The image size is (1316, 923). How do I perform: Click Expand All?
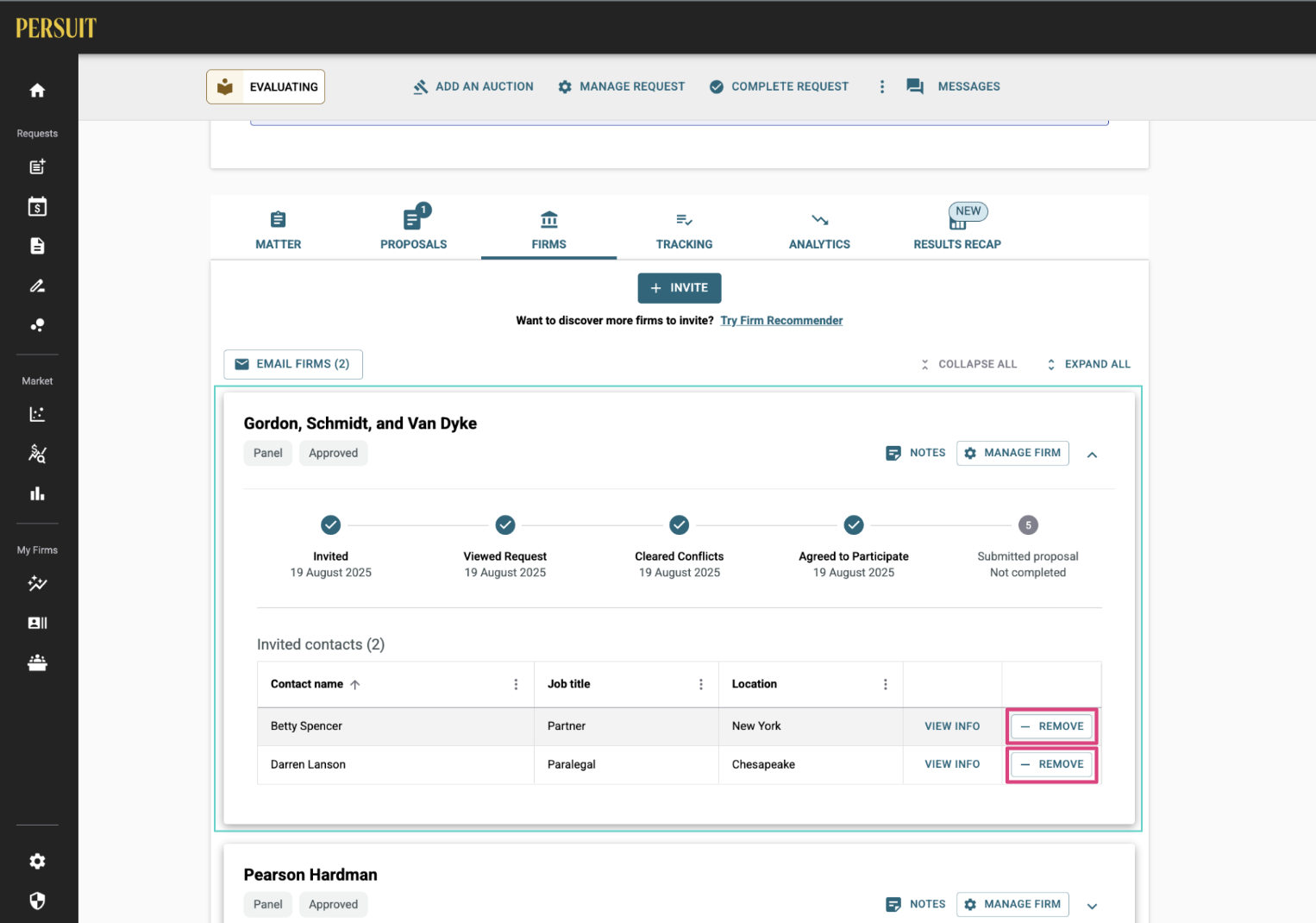[1088, 364]
